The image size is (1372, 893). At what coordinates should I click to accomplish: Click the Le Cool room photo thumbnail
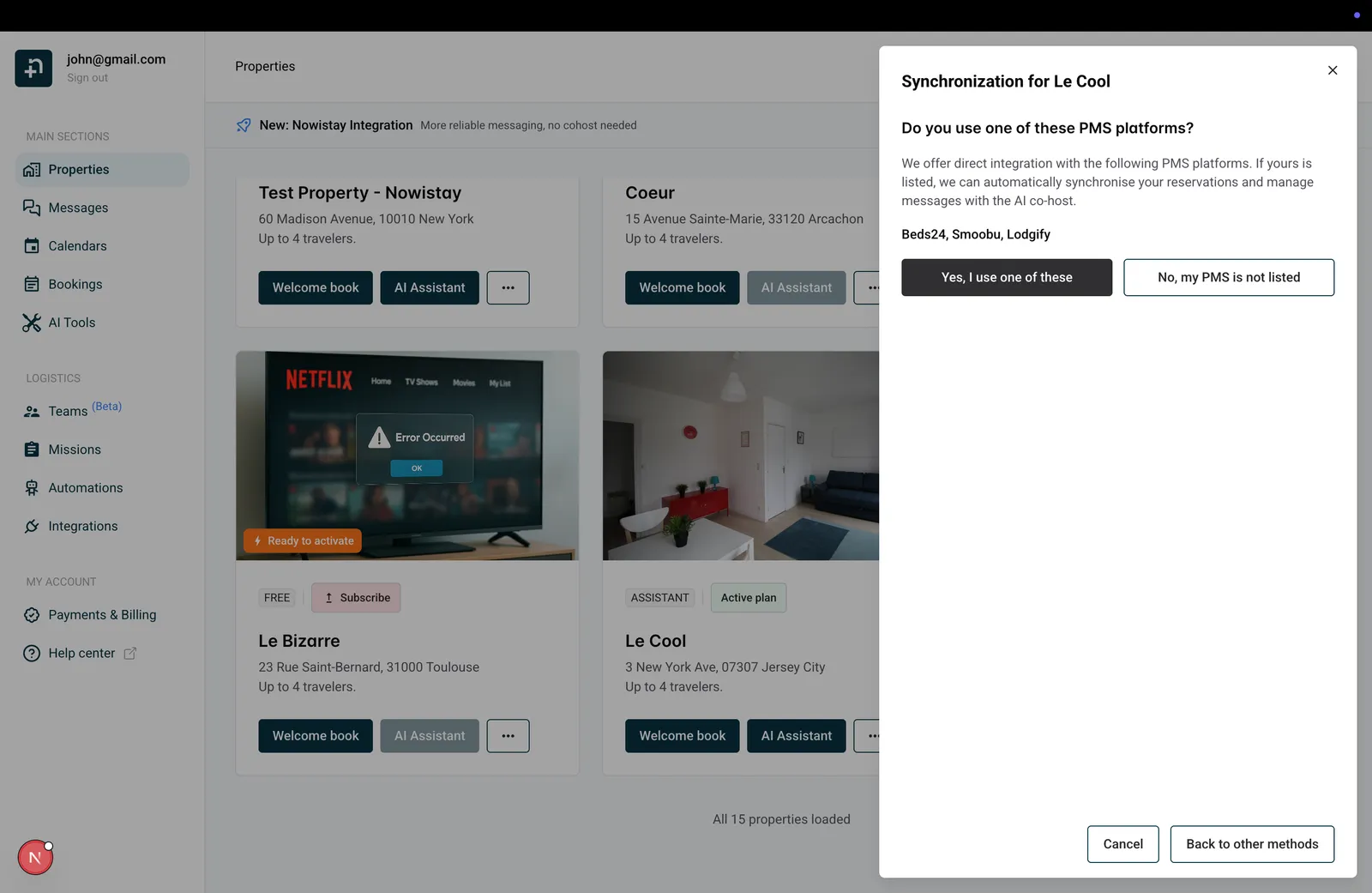(741, 456)
